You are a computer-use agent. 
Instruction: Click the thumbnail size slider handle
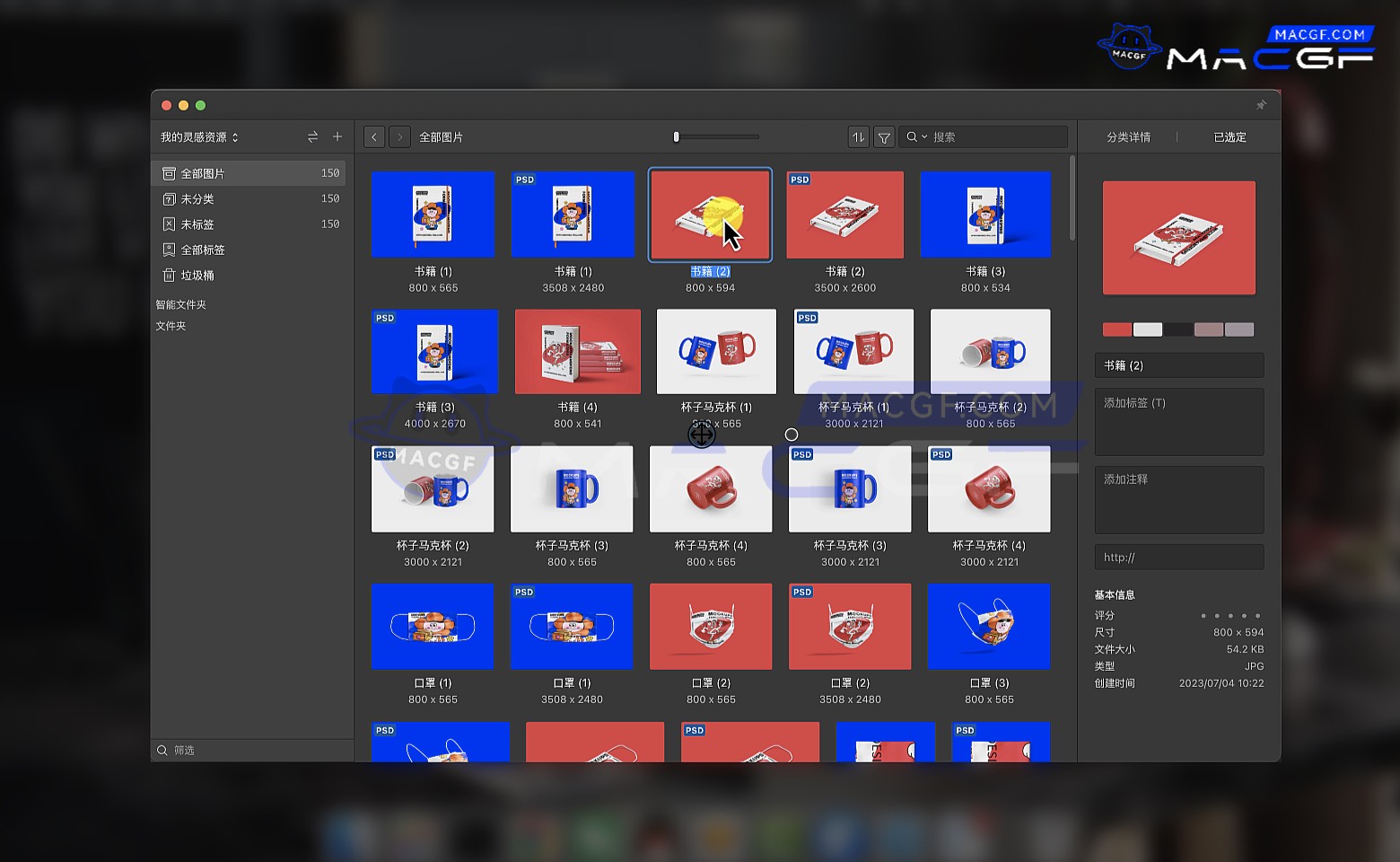coord(677,137)
